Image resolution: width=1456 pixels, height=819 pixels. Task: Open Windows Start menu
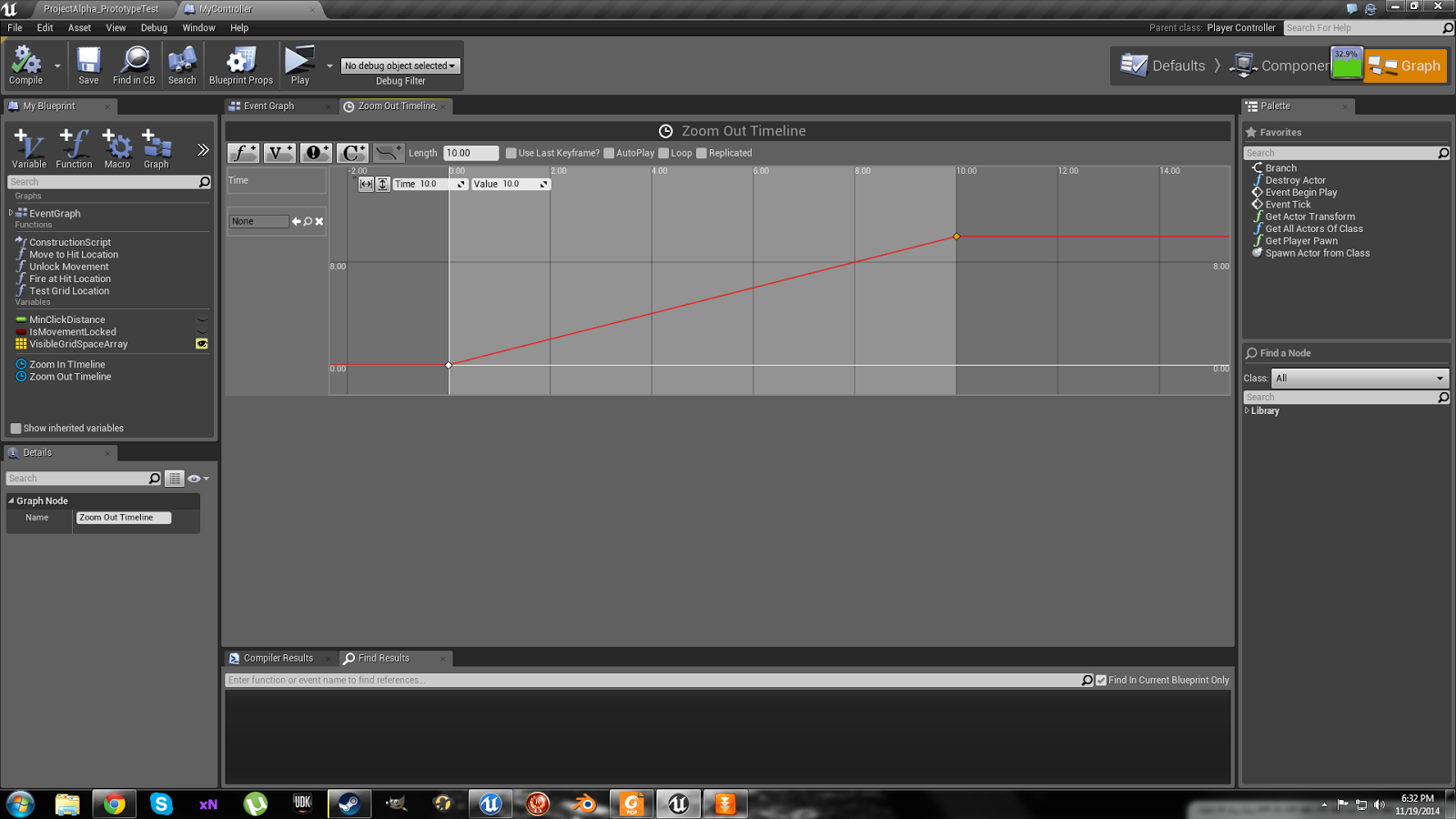20,804
